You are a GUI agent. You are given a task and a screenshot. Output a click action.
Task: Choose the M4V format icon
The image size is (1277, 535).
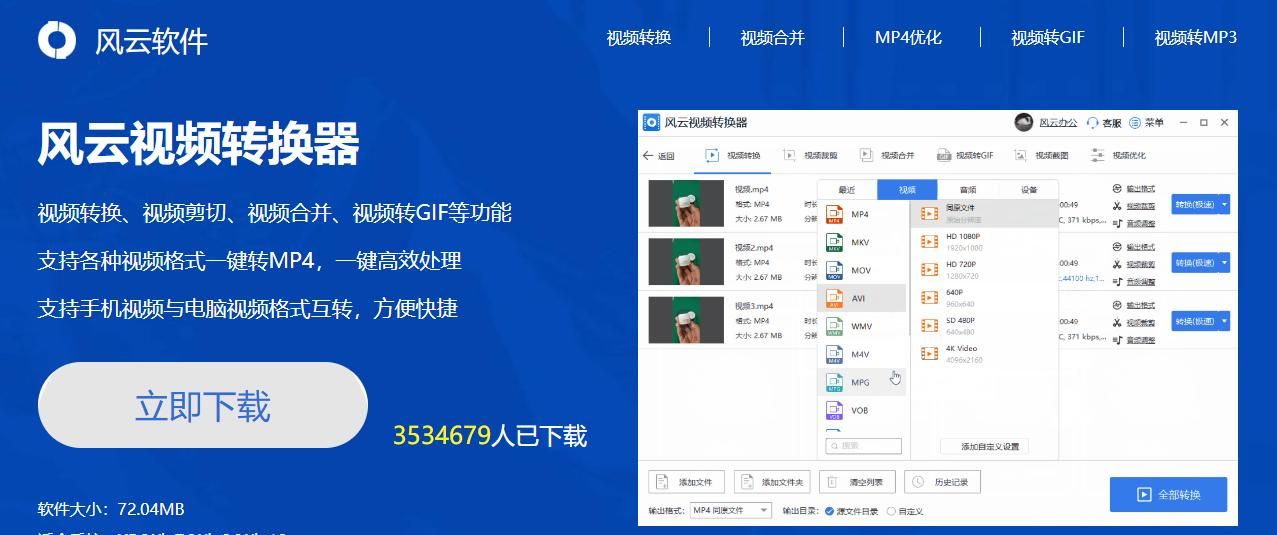click(835, 354)
